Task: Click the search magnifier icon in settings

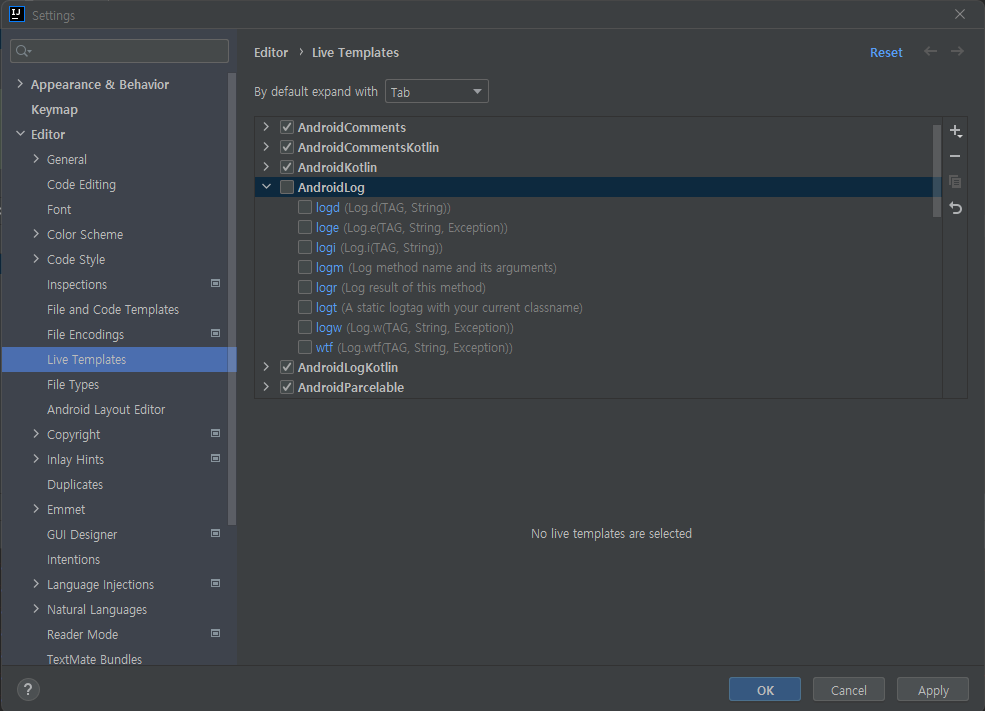Action: pos(23,51)
